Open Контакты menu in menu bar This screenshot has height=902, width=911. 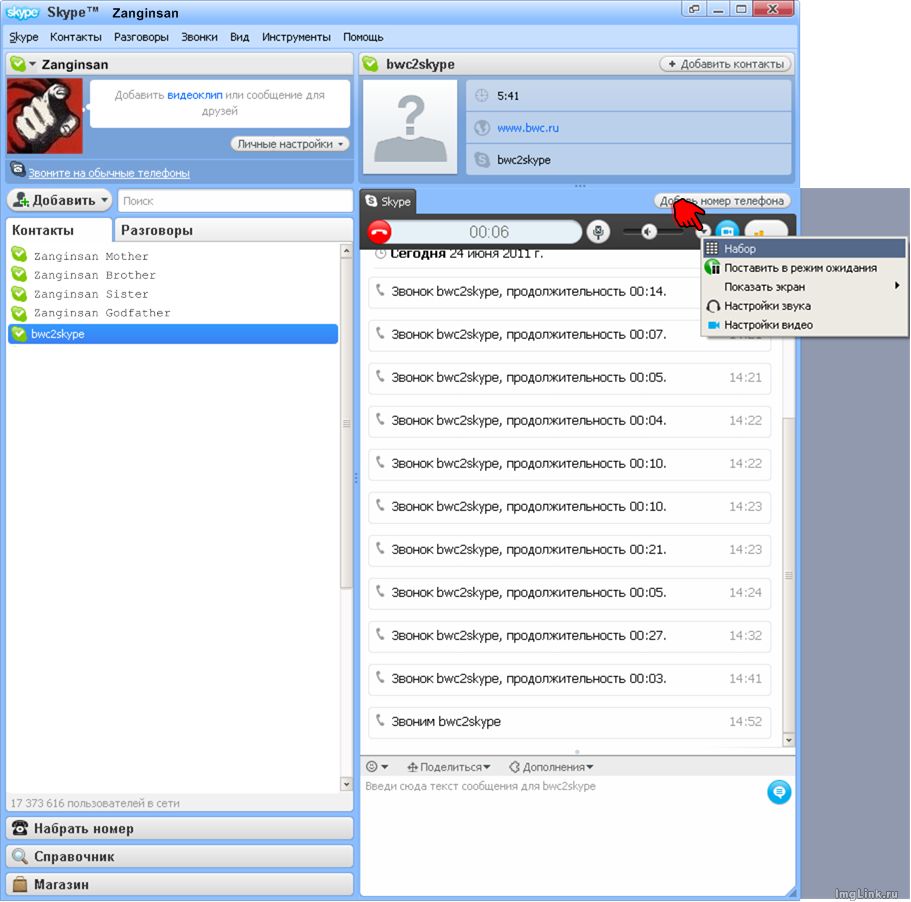pyautogui.click(x=76, y=37)
